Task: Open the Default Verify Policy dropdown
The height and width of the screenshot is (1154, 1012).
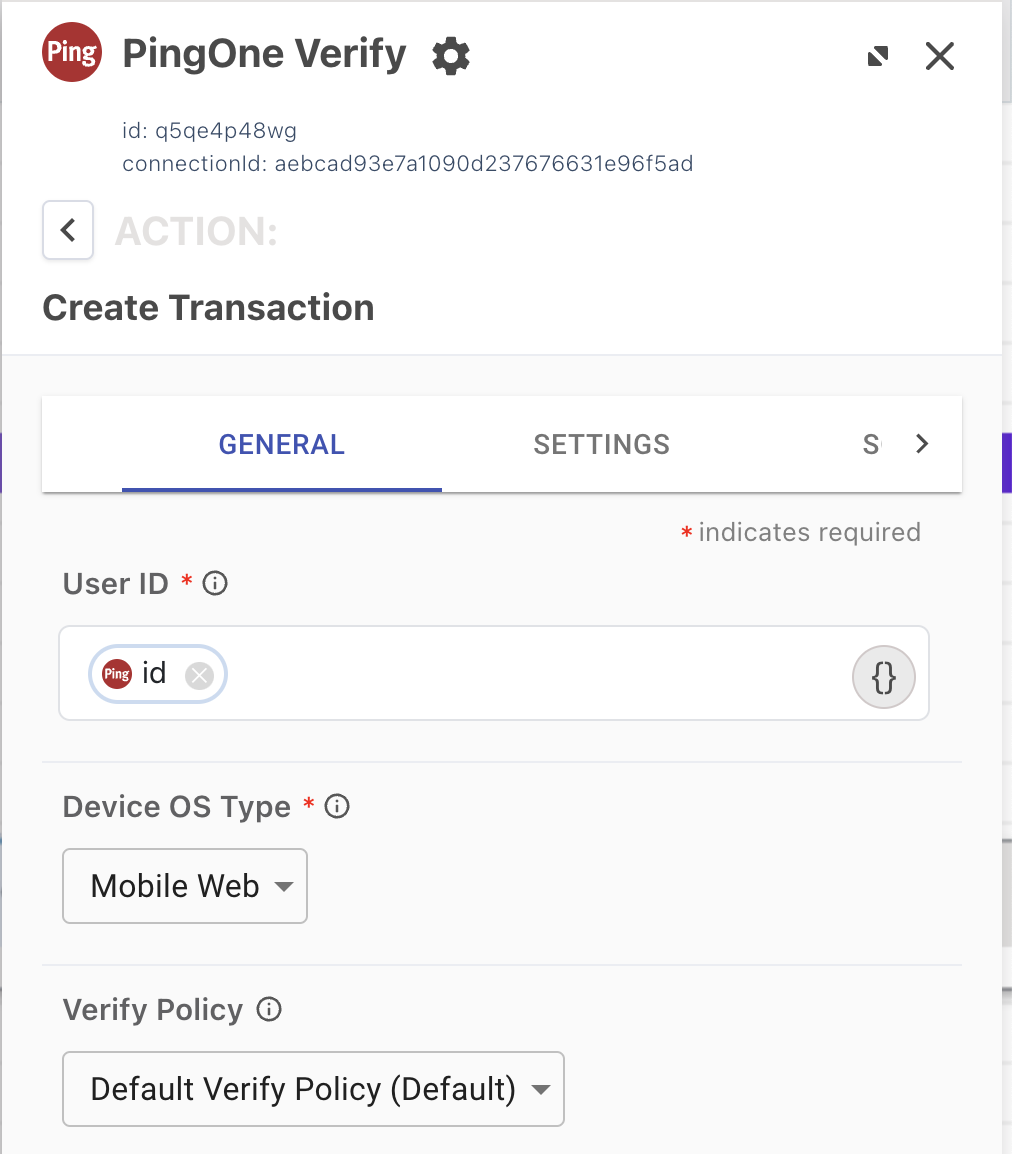Action: coord(313,1089)
